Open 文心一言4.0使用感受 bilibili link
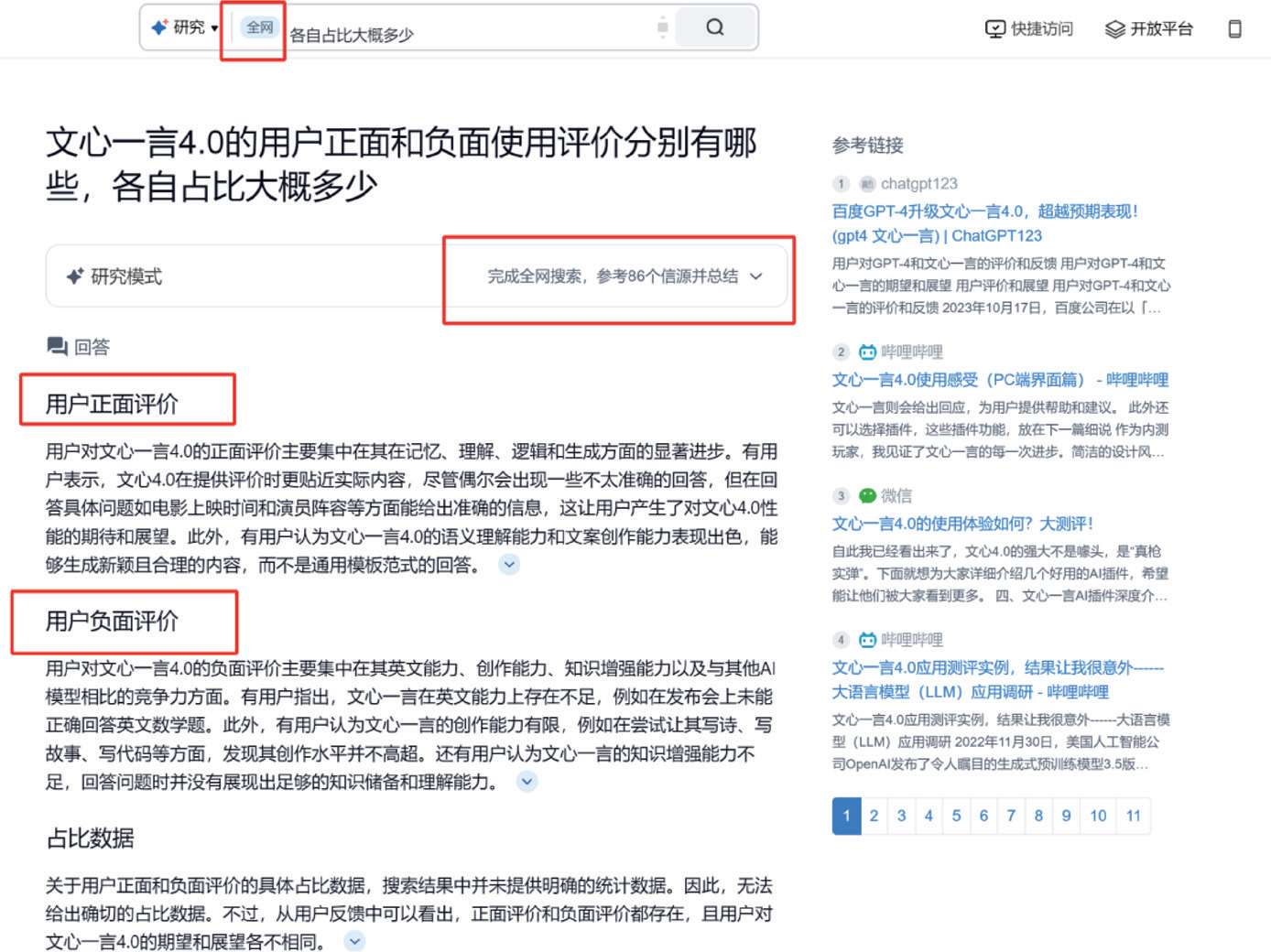Screen dimensions: 1271x952 click(1000, 380)
